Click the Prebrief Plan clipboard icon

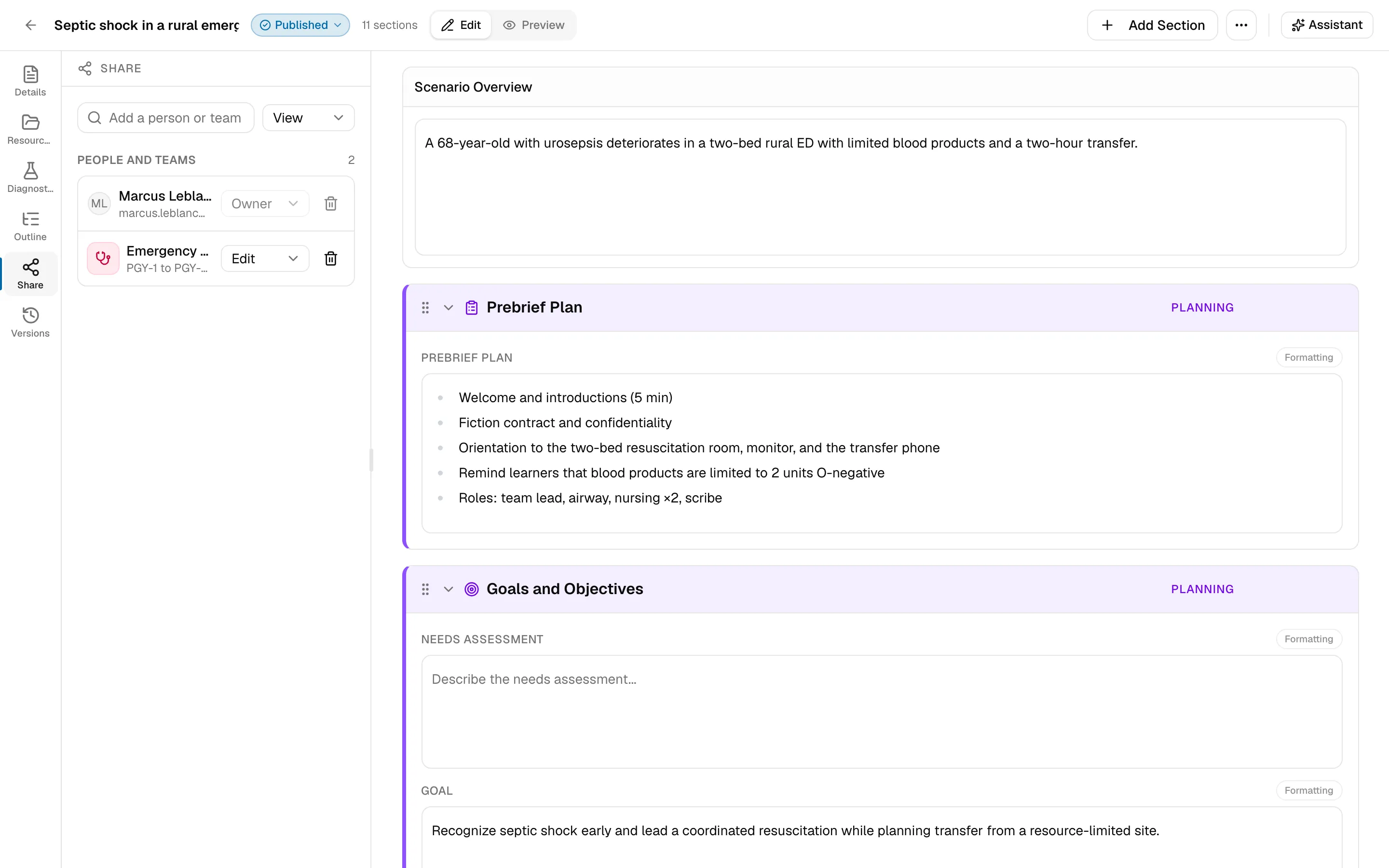pyautogui.click(x=471, y=308)
